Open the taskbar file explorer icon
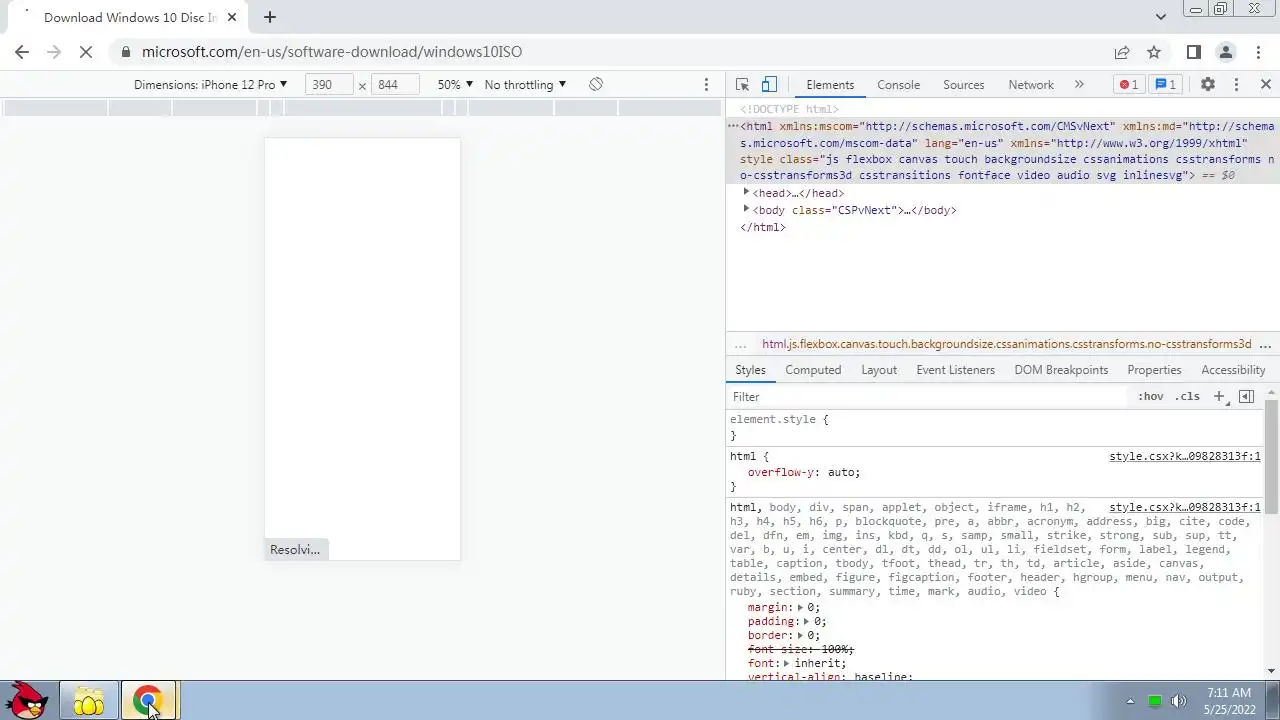The height and width of the screenshot is (720, 1280). tap(88, 701)
